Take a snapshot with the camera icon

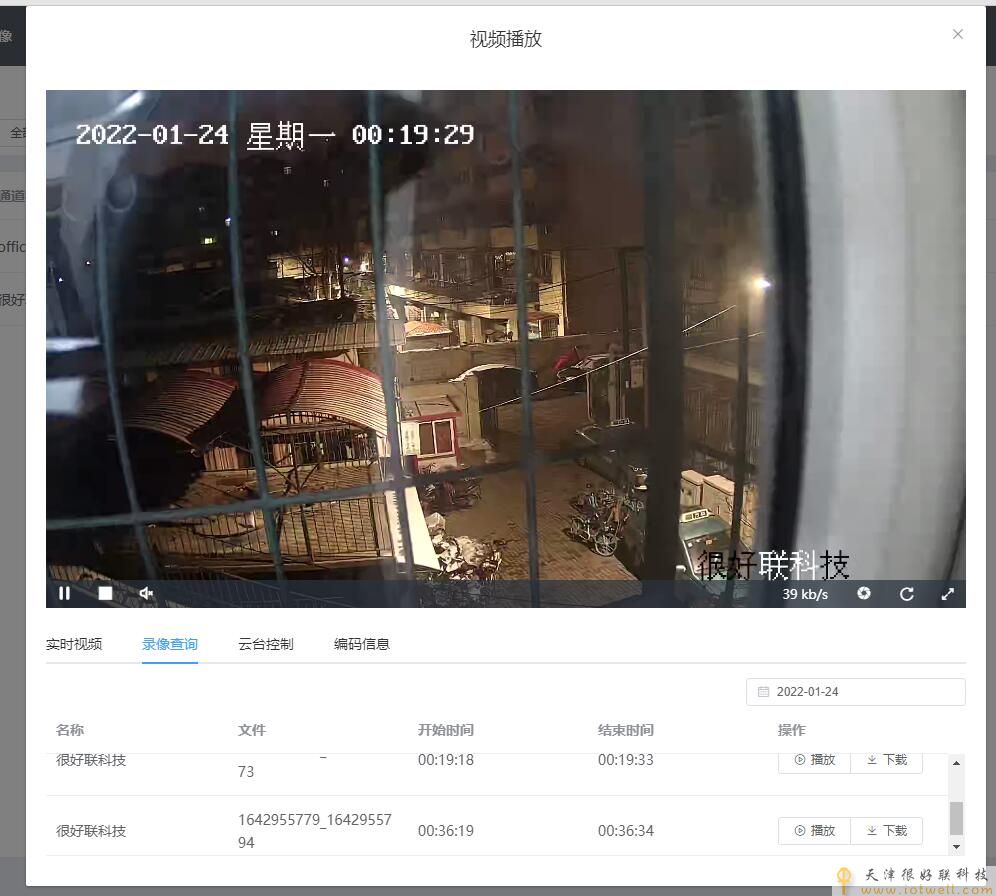863,593
